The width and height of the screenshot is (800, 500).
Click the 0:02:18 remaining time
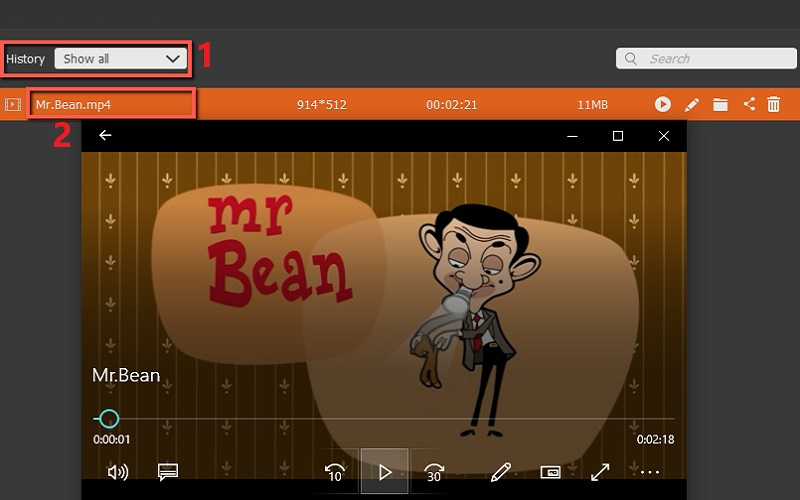pyautogui.click(x=656, y=439)
